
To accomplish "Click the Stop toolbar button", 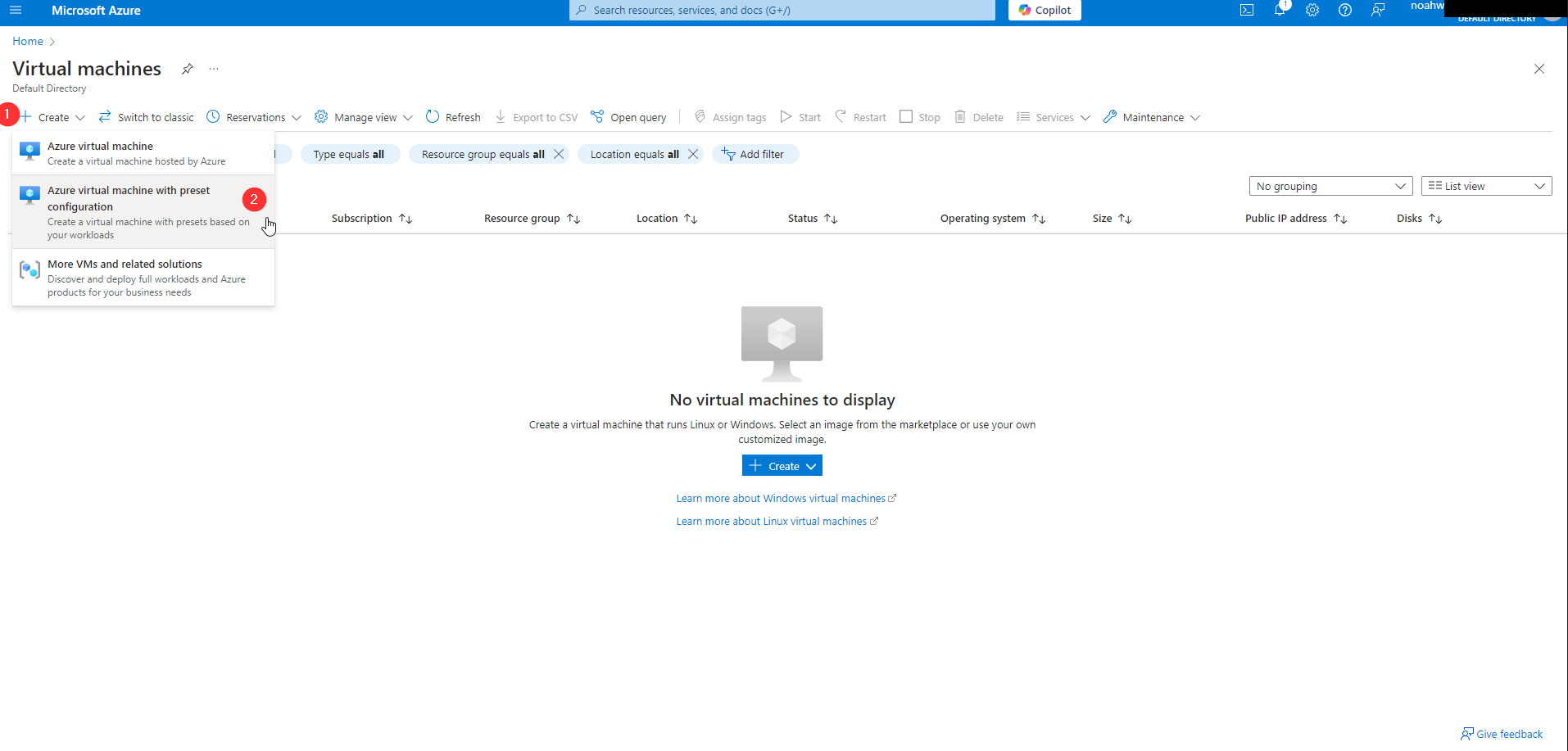I will click(x=920, y=117).
